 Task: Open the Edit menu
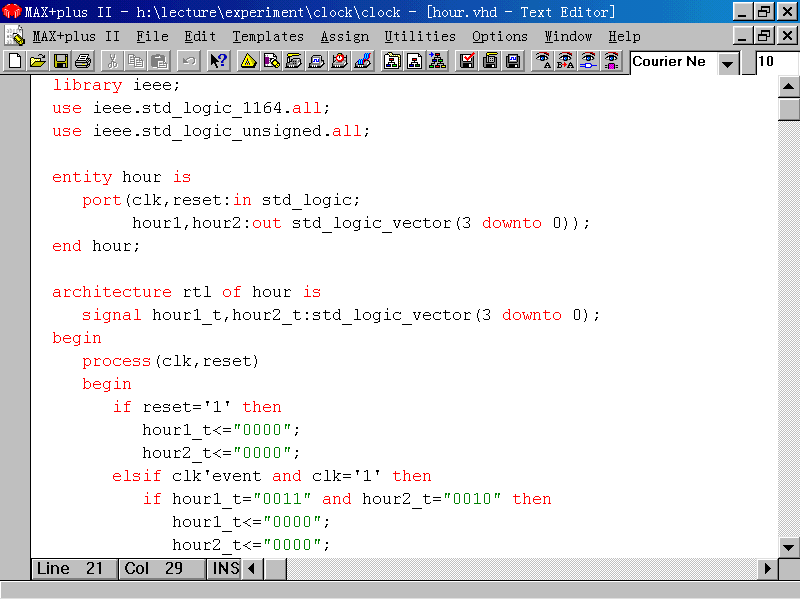200,37
